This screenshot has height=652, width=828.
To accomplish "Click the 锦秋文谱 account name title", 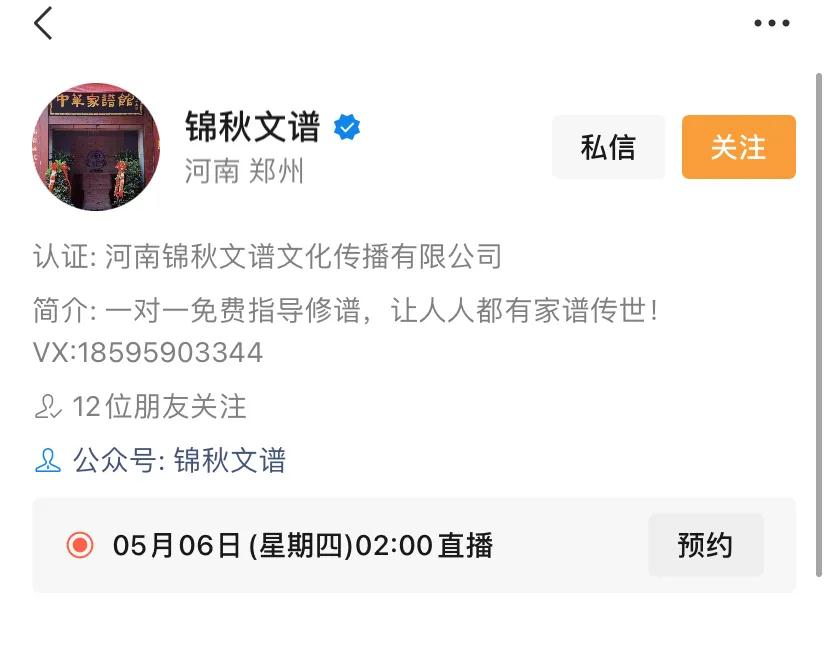I will pyautogui.click(x=252, y=127).
